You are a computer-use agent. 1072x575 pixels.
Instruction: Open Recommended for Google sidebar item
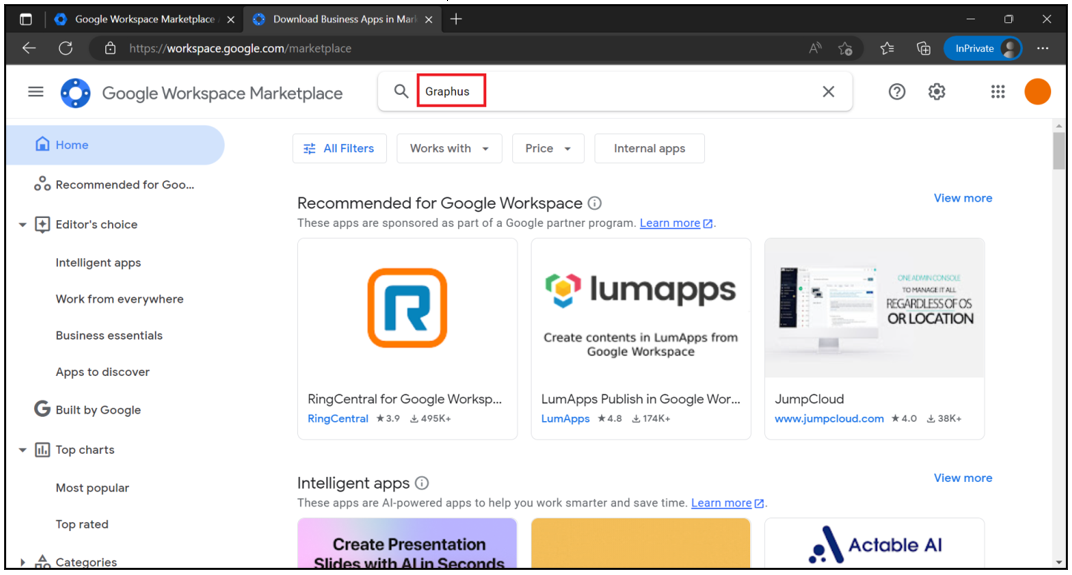tap(115, 185)
